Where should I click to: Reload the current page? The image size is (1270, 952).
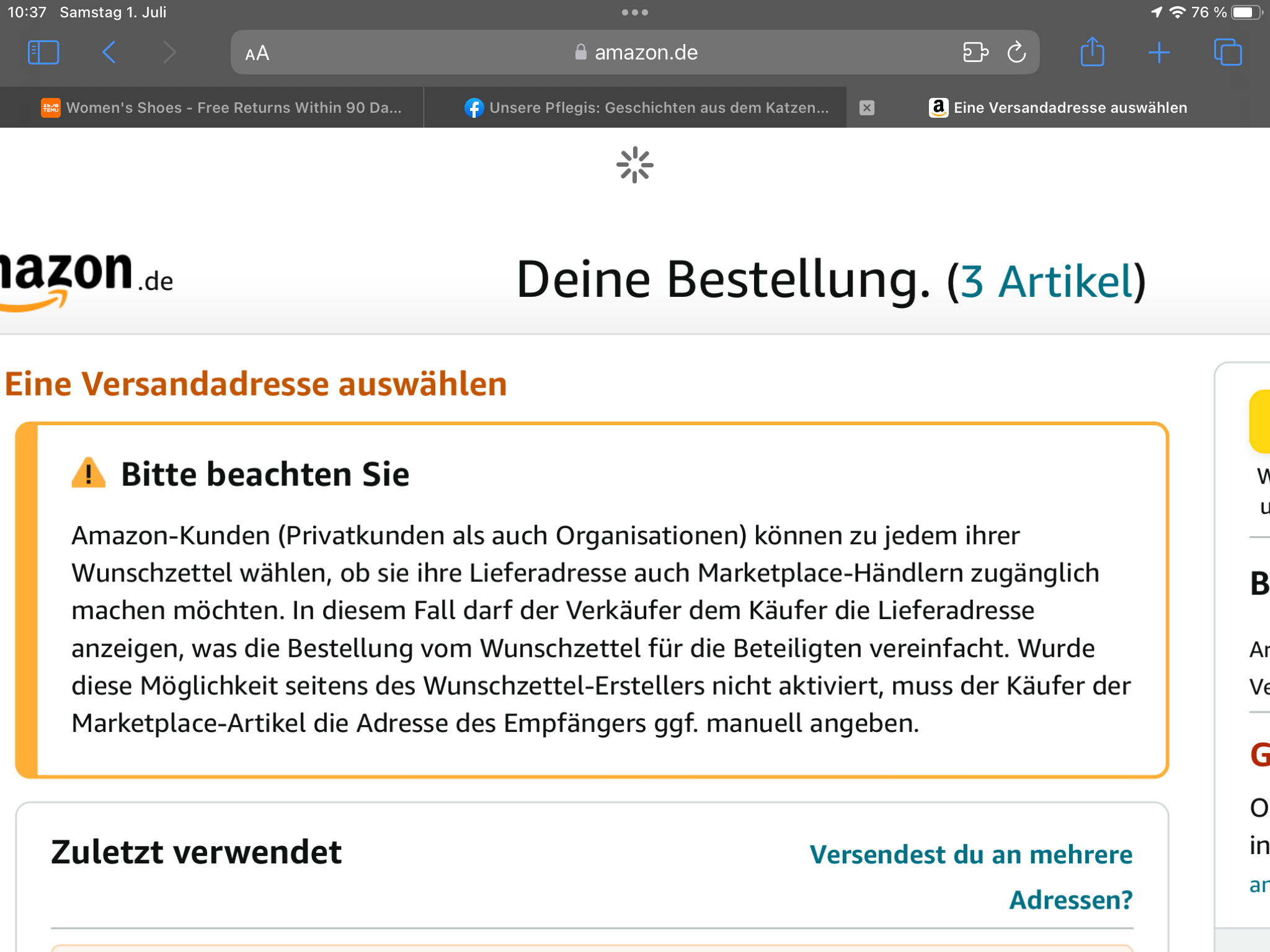tap(1016, 53)
